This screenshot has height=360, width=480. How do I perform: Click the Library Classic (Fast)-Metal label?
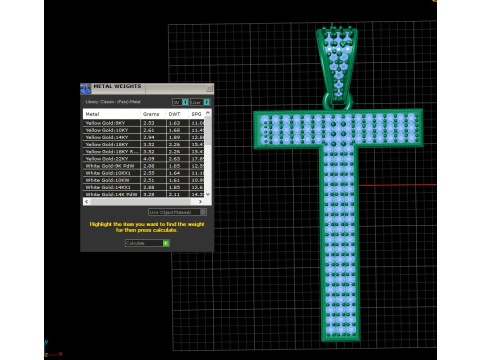113,102
